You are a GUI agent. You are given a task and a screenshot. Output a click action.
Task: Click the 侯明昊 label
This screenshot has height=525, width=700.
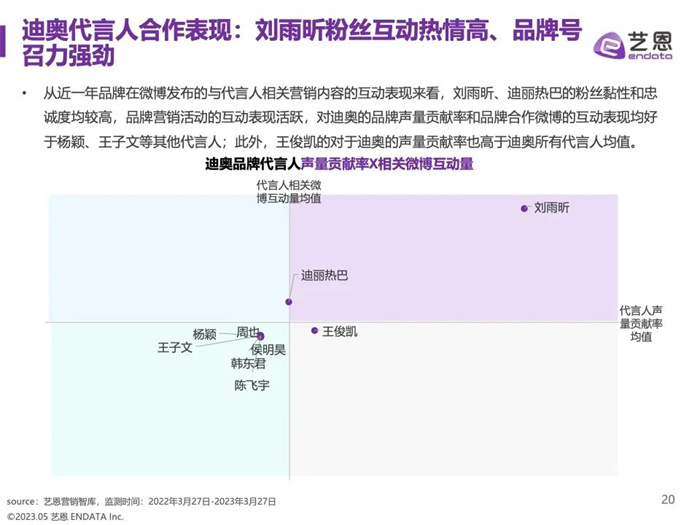(x=268, y=349)
